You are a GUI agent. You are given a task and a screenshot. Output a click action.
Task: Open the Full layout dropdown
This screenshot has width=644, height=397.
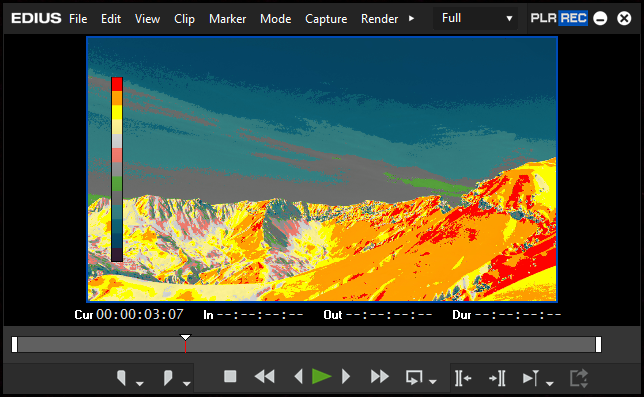tap(476, 18)
